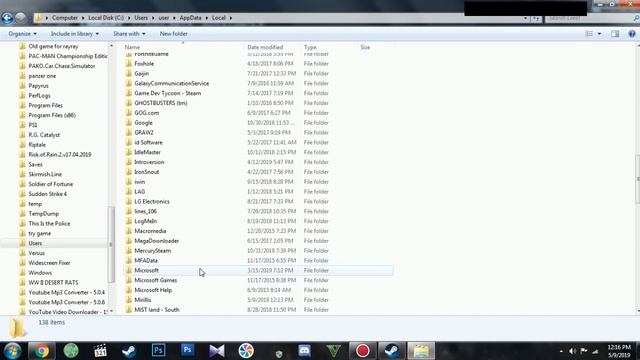Select Soldier of Fortune tree folder
The image size is (640, 360).
click(51, 184)
